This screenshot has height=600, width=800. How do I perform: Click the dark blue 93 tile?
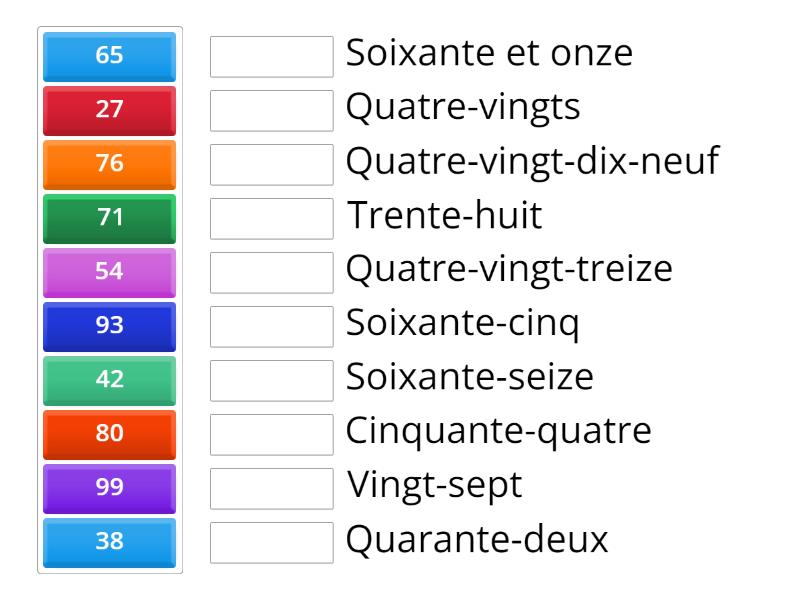[x=108, y=327]
